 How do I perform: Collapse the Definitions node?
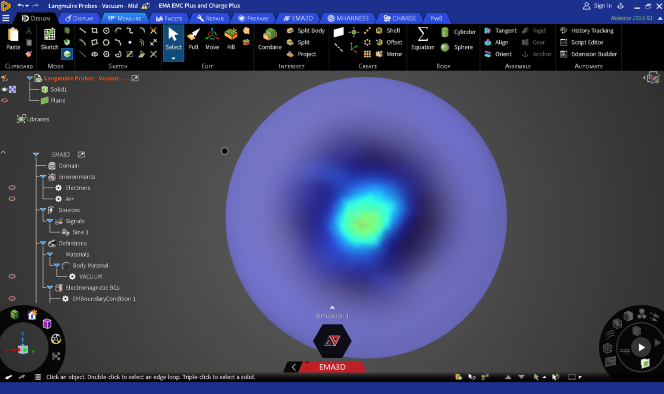pos(43,243)
